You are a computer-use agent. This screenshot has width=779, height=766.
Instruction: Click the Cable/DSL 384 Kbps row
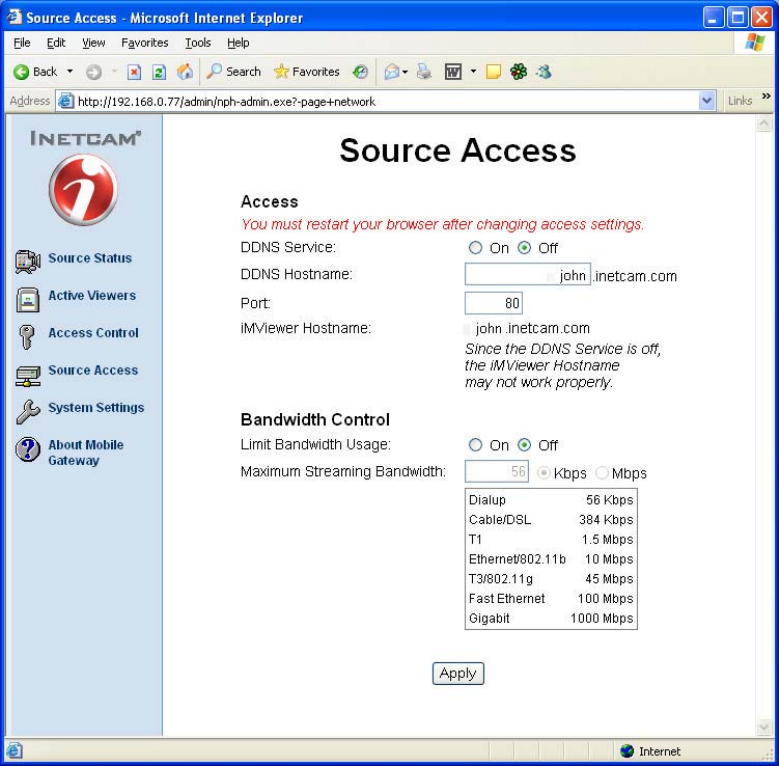pos(551,520)
